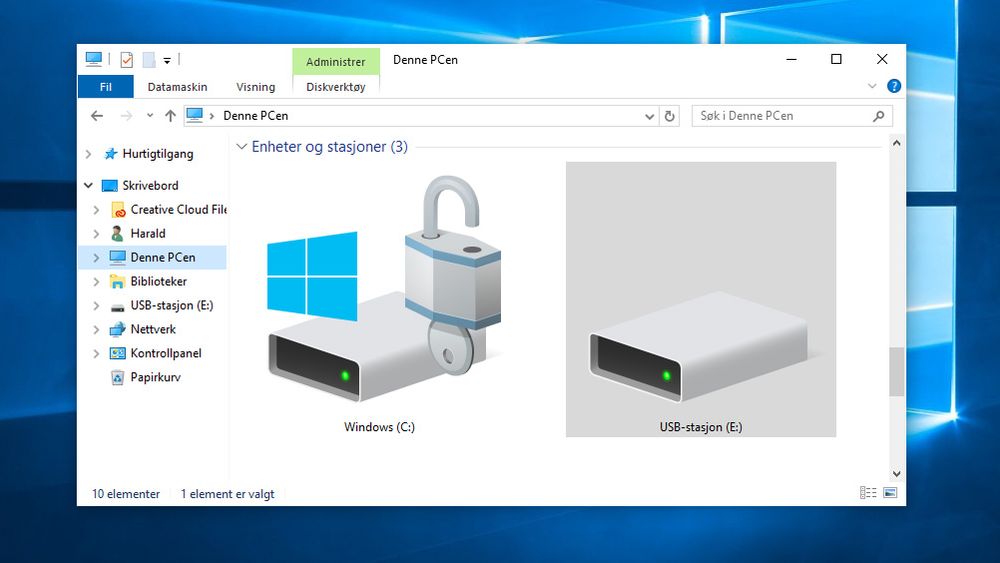
Task: Select Denne PCen in the navigation tree
Action: tap(163, 257)
